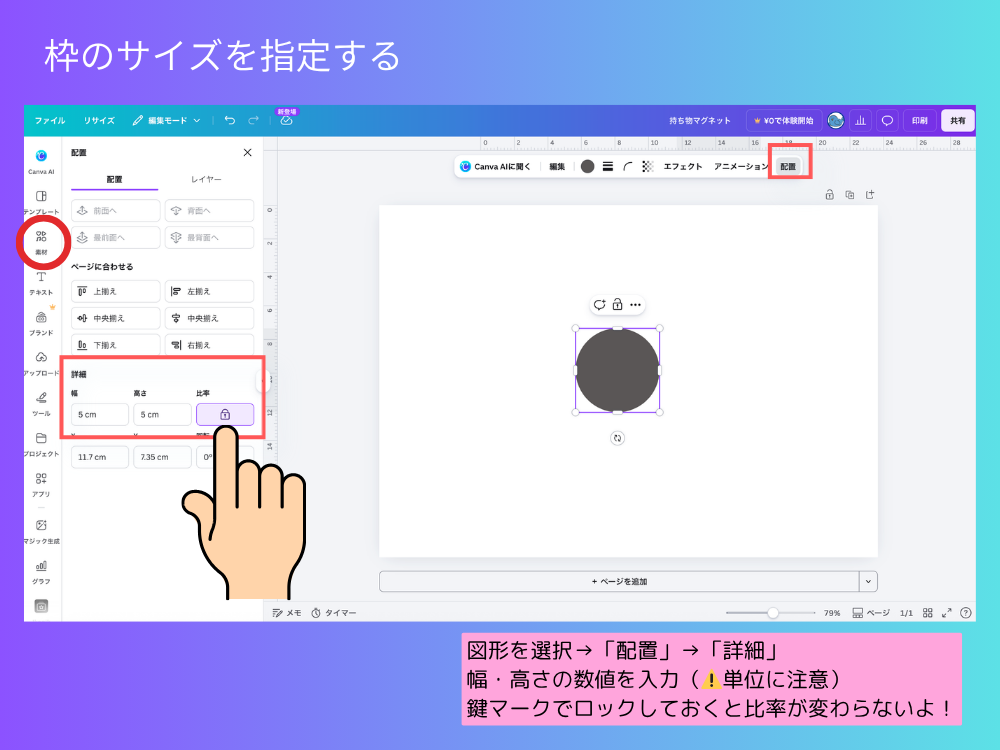1000x750 pixels.
Task: Open the メモ notes button
Action: tap(287, 613)
